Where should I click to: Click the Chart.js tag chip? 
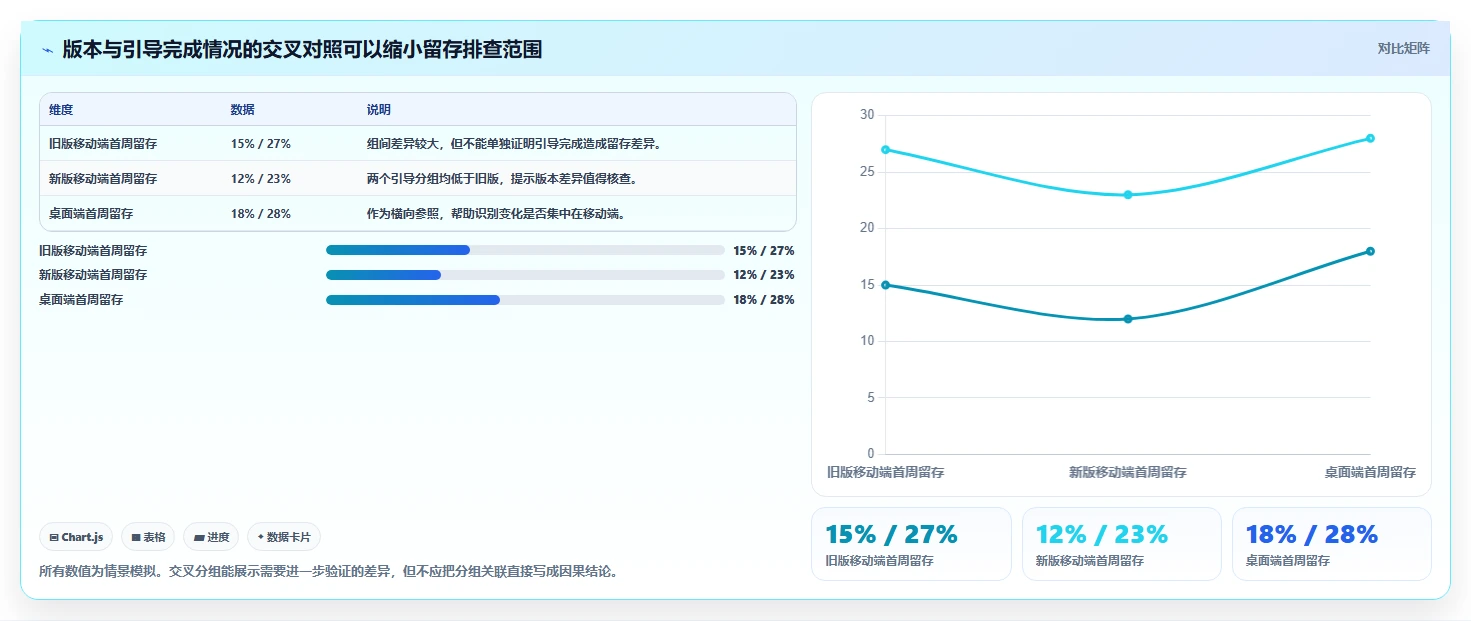[77, 537]
